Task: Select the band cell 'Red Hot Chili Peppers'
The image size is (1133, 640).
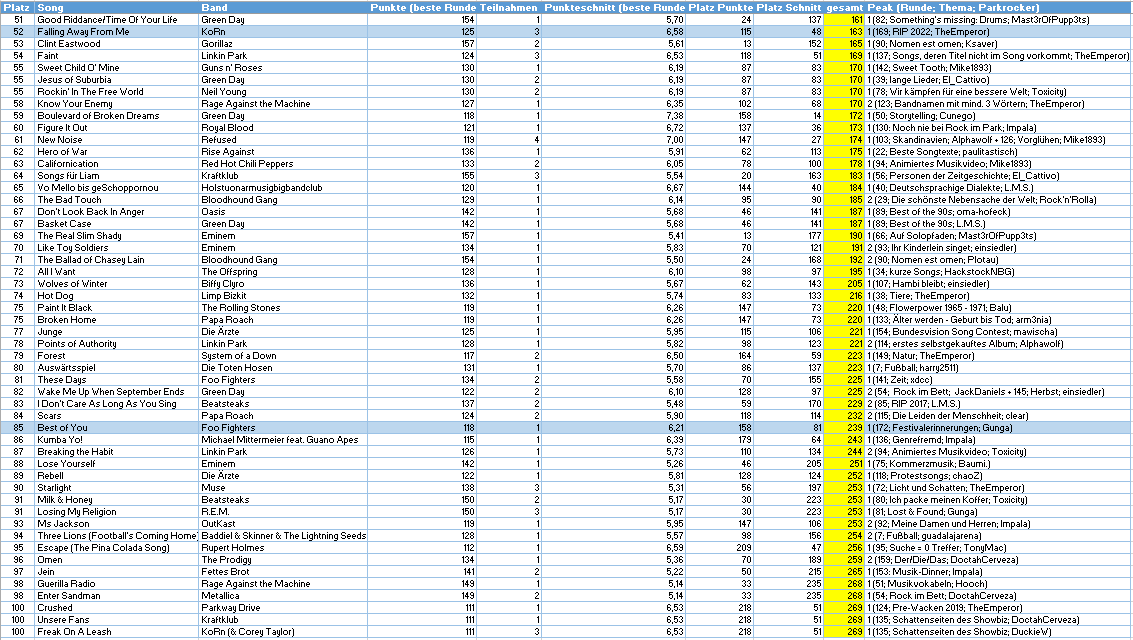Action: point(283,164)
